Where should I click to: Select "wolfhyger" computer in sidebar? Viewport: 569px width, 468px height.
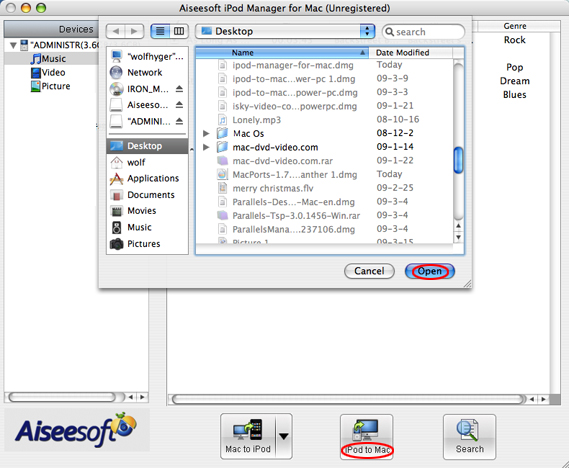click(147, 57)
